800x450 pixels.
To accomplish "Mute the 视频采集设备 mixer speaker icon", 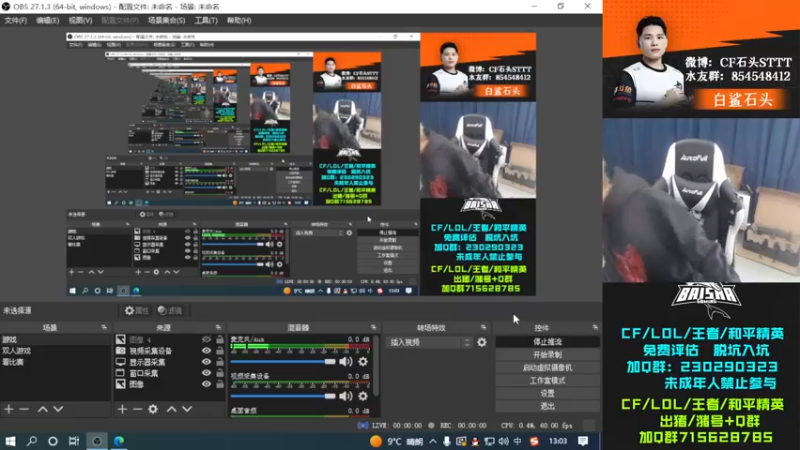I will click(346, 396).
